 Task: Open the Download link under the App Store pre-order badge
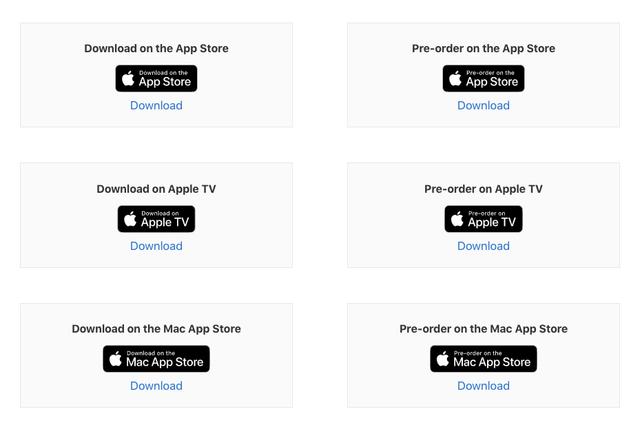tap(483, 105)
